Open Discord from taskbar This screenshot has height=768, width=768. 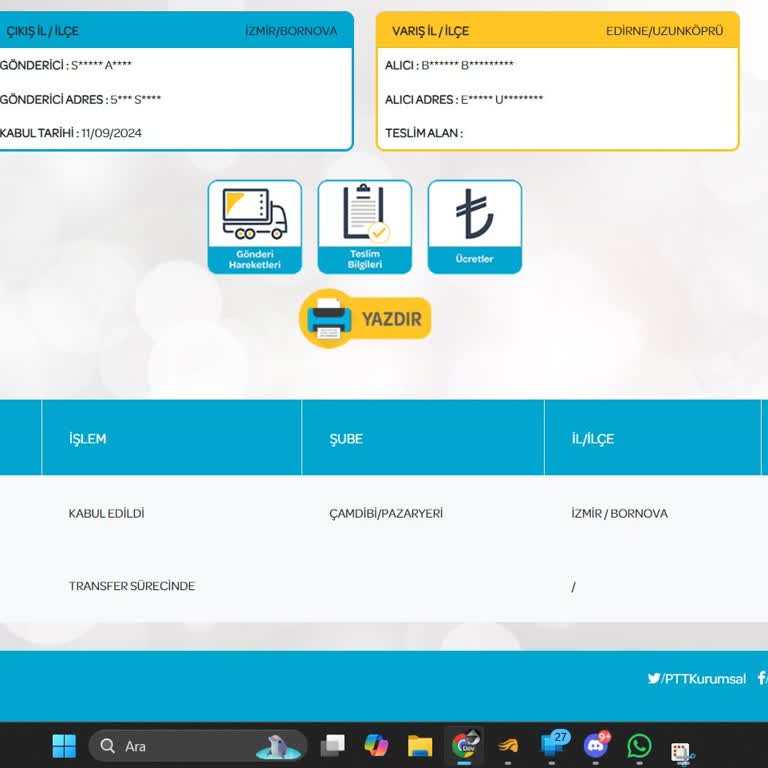[596, 746]
